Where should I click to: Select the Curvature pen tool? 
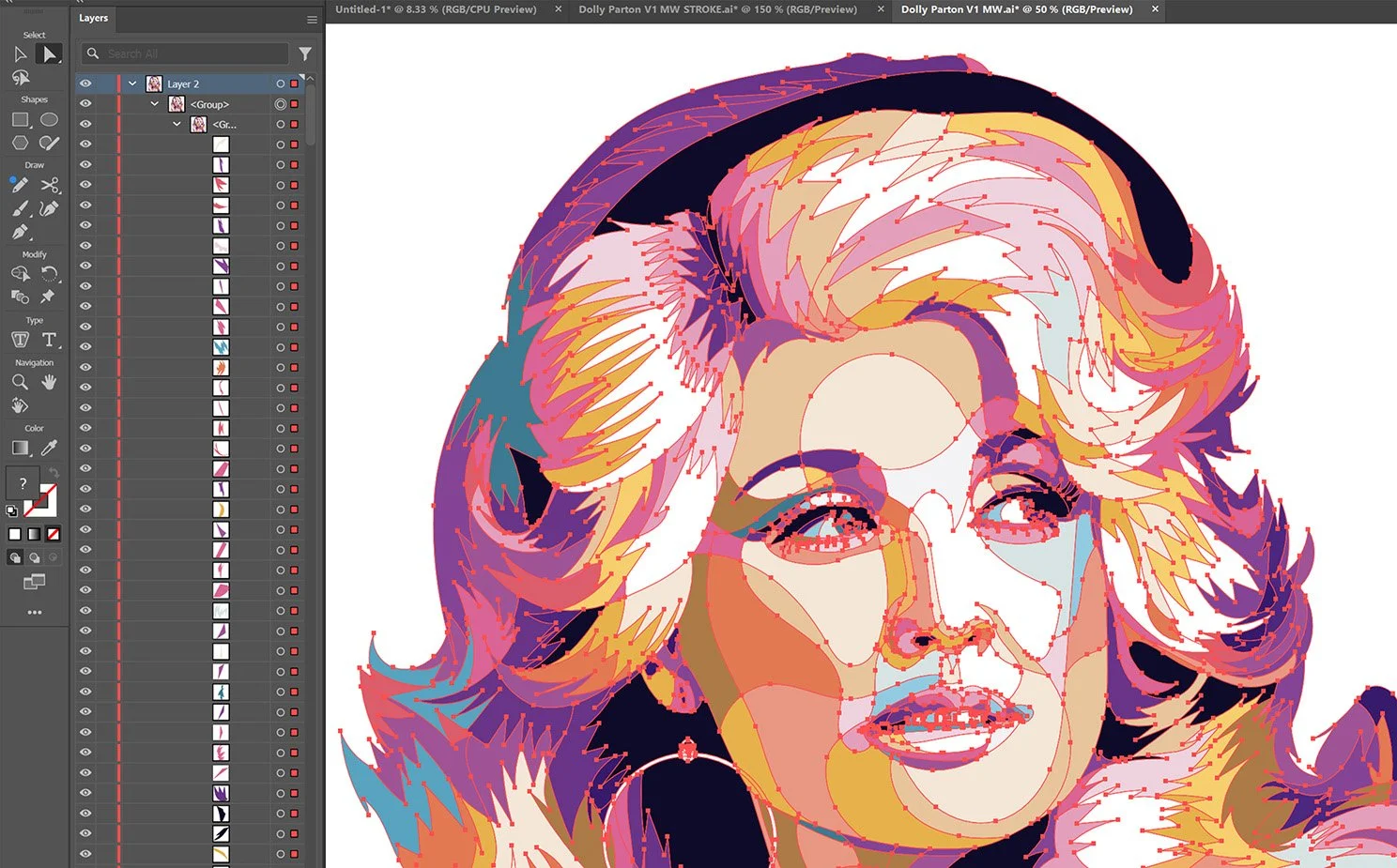pyautogui.click(x=49, y=208)
